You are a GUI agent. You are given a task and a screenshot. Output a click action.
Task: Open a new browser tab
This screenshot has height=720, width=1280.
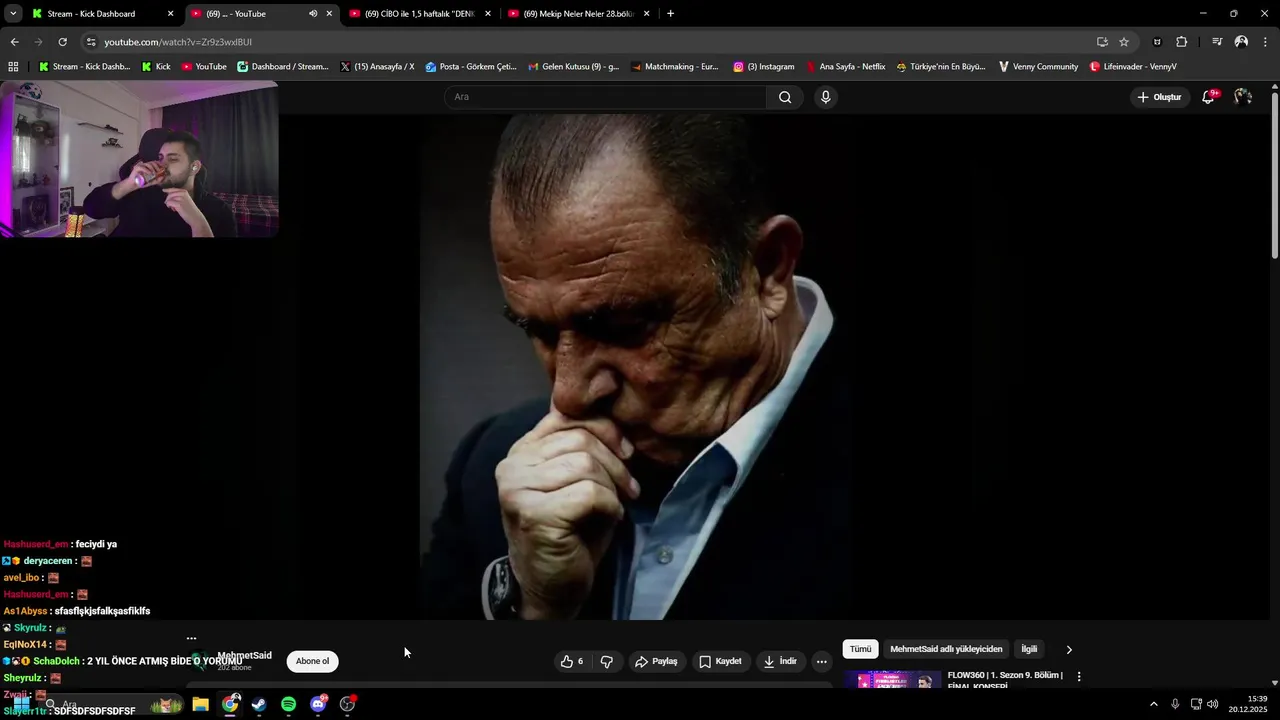pyautogui.click(x=670, y=14)
